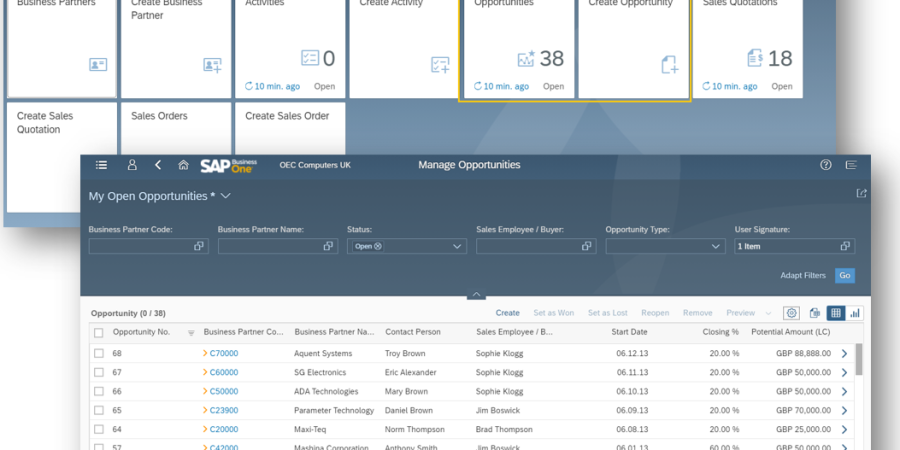
Task: Open value help for Sales Employee / Buyer
Action: pos(586,246)
